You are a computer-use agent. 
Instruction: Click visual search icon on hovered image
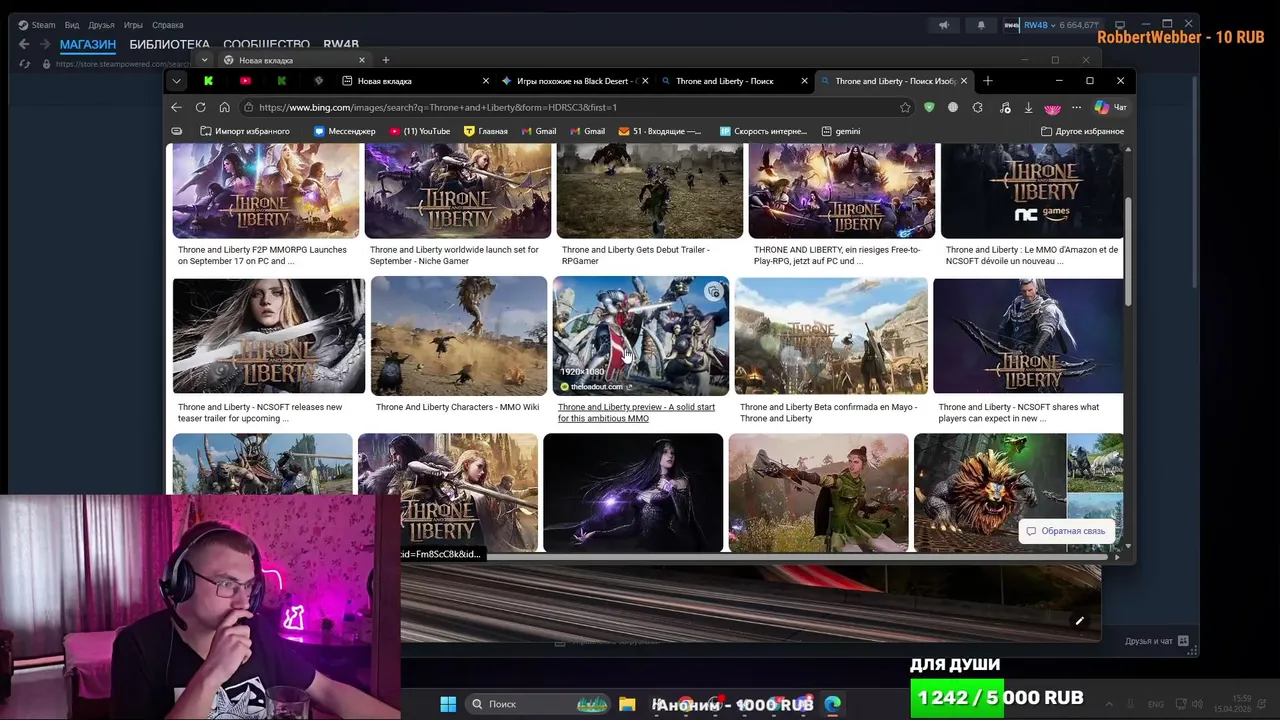[713, 292]
